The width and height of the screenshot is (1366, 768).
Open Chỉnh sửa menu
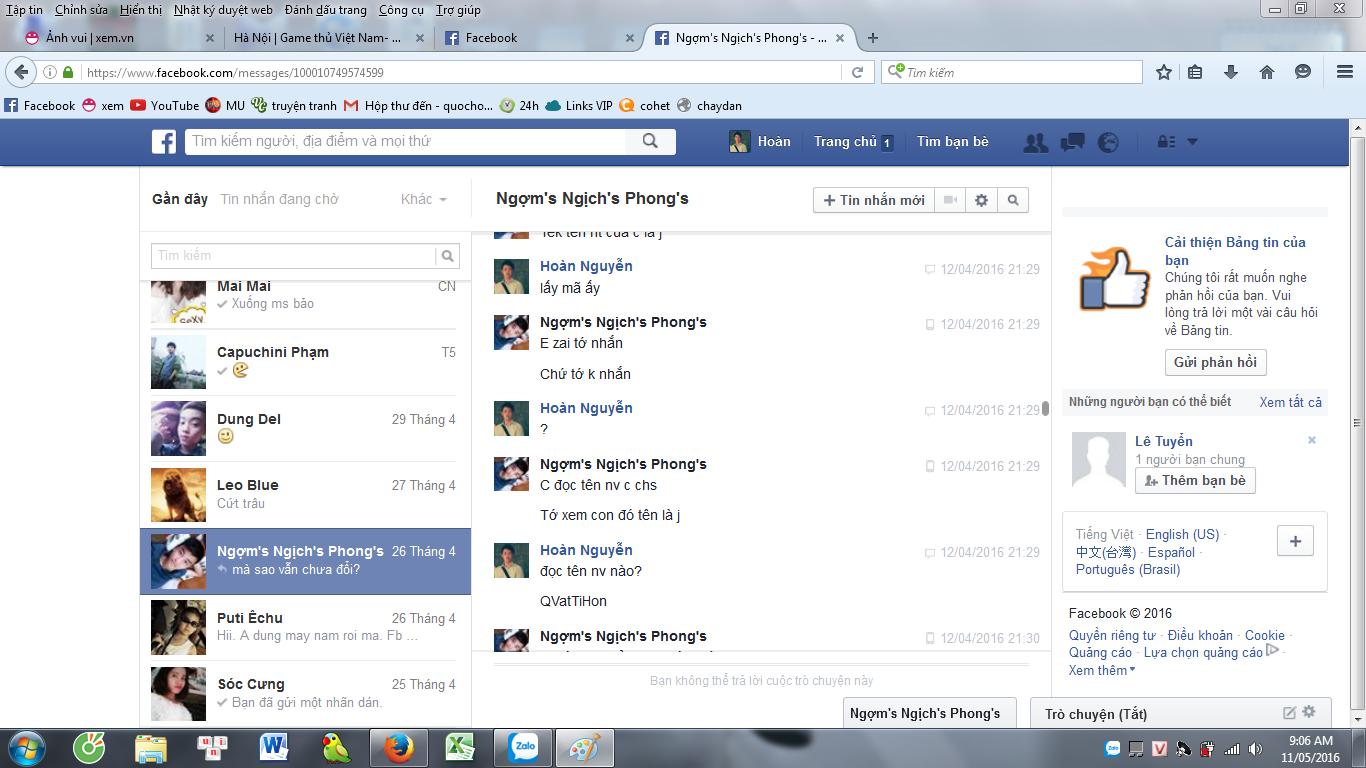81,10
